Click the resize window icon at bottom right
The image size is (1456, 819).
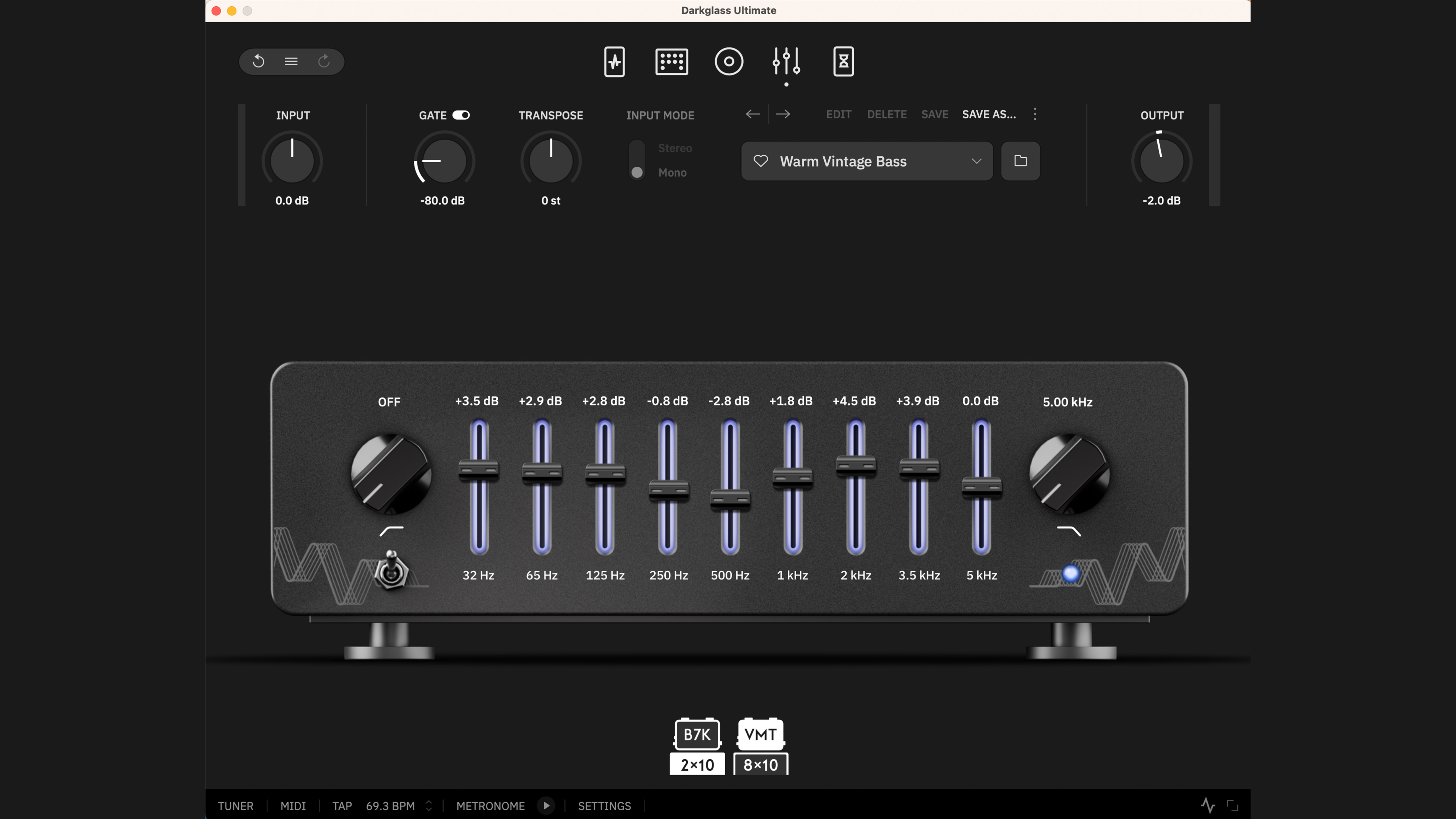pyautogui.click(x=1232, y=805)
